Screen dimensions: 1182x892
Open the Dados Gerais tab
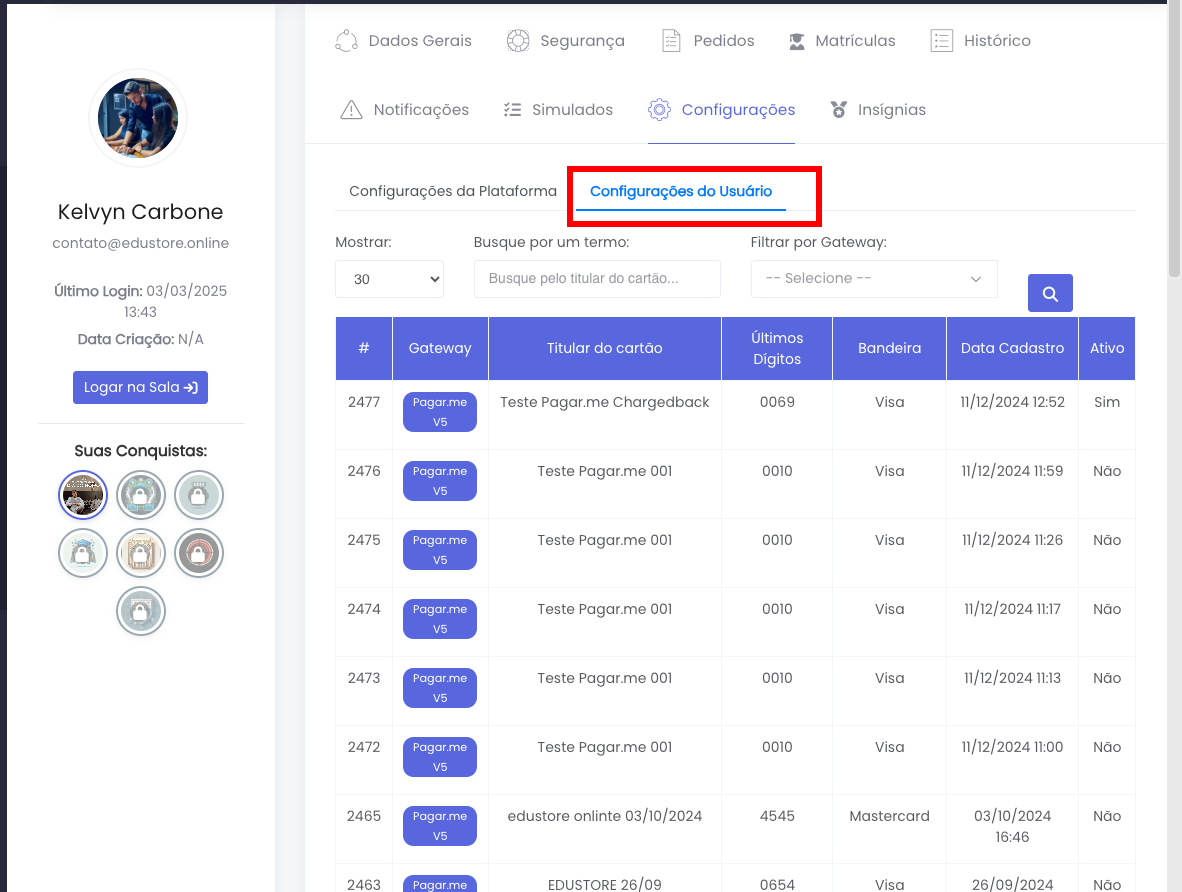tap(403, 41)
